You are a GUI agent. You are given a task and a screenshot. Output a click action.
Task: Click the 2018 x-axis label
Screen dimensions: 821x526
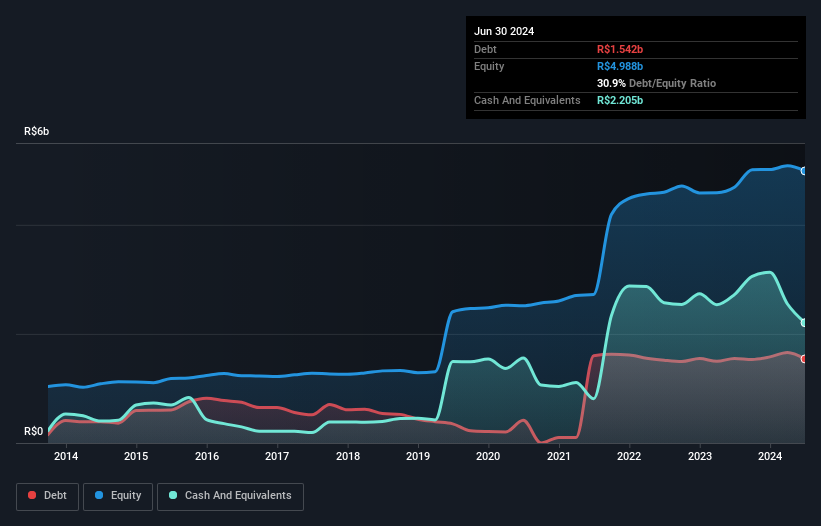coord(348,456)
